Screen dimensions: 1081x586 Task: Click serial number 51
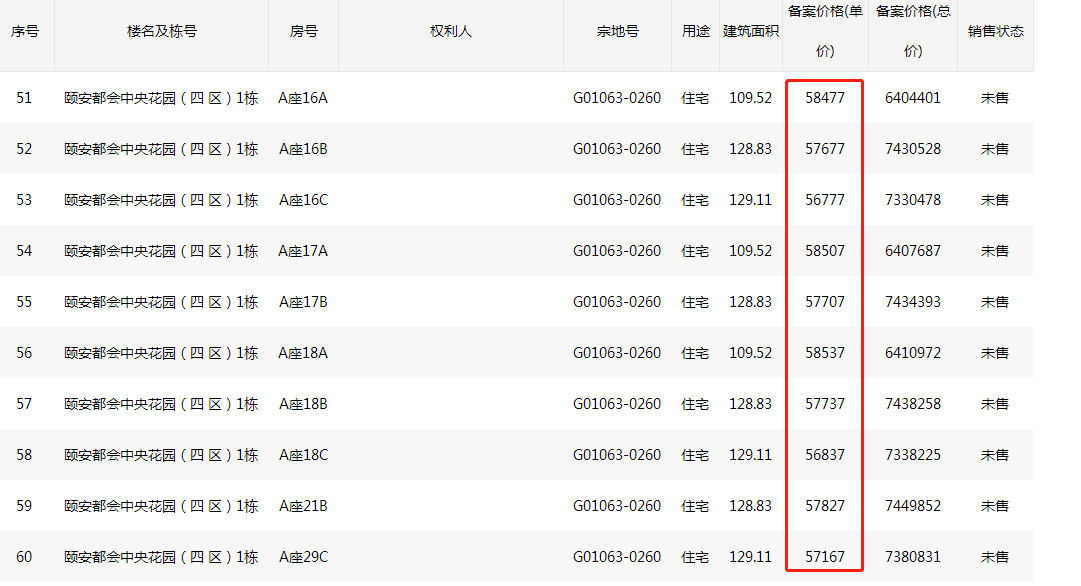click(24, 98)
